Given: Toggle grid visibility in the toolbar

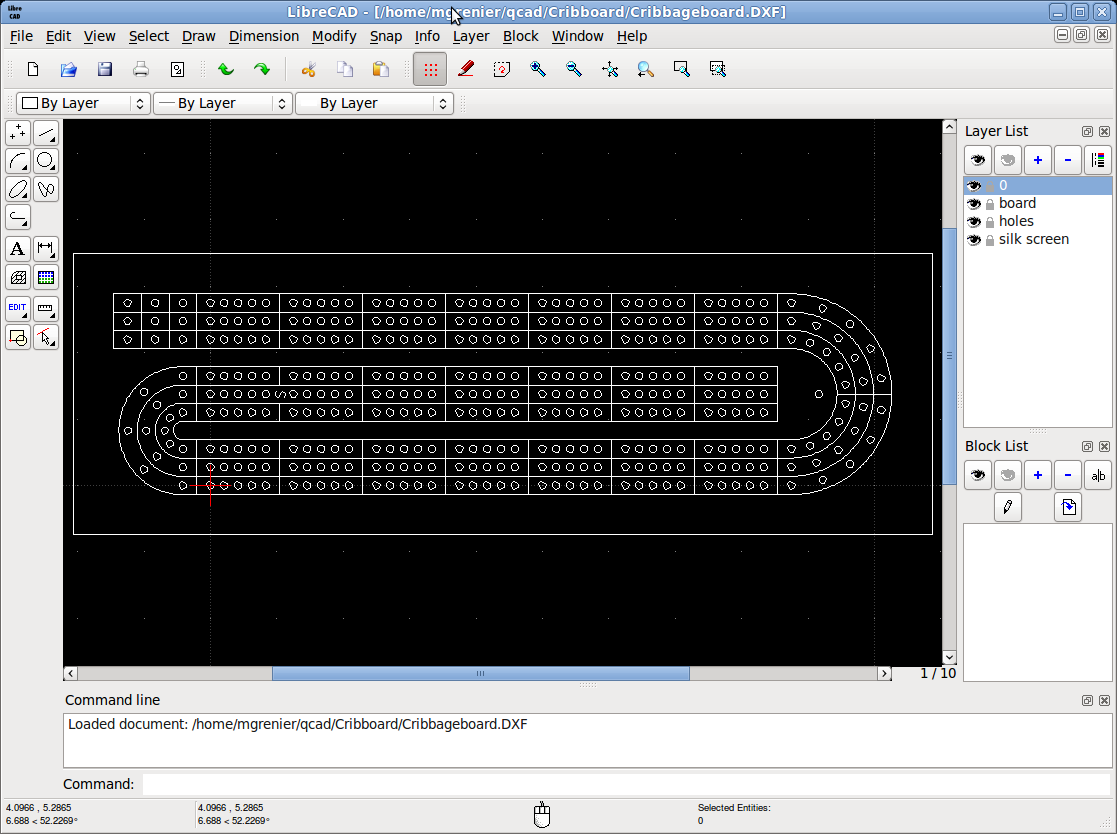Looking at the screenshot, I should coord(430,68).
